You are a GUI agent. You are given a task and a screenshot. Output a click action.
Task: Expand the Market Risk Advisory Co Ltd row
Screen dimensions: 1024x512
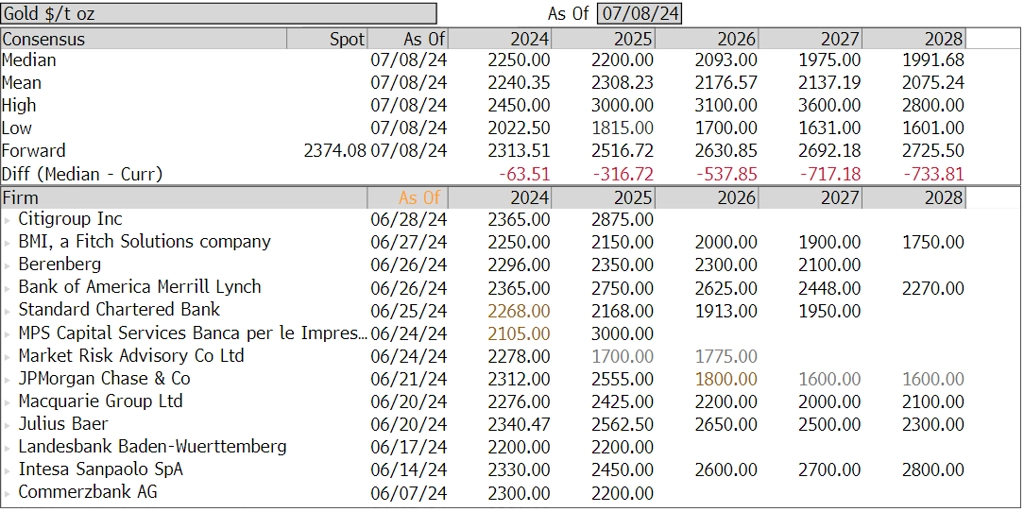pos(7,356)
